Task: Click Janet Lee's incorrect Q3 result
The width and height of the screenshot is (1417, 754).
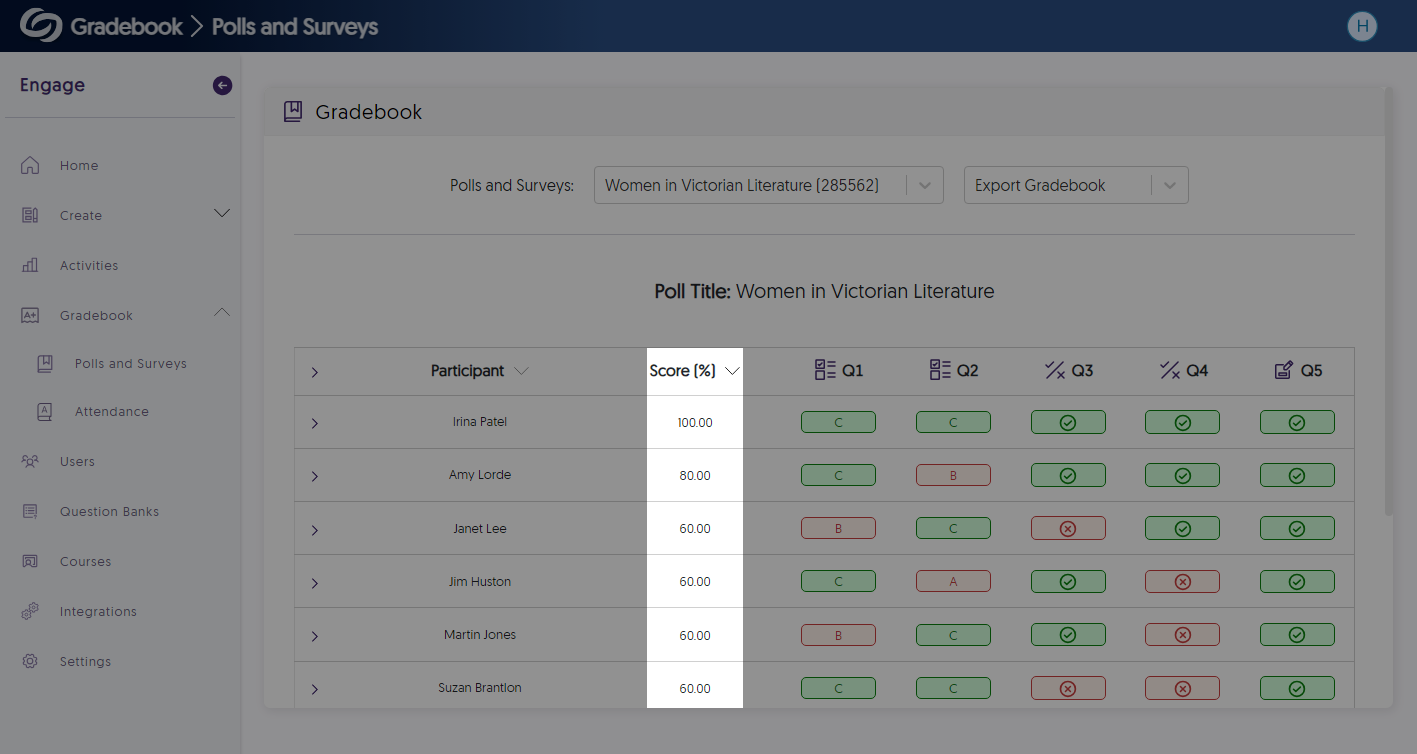Action: 1067,529
